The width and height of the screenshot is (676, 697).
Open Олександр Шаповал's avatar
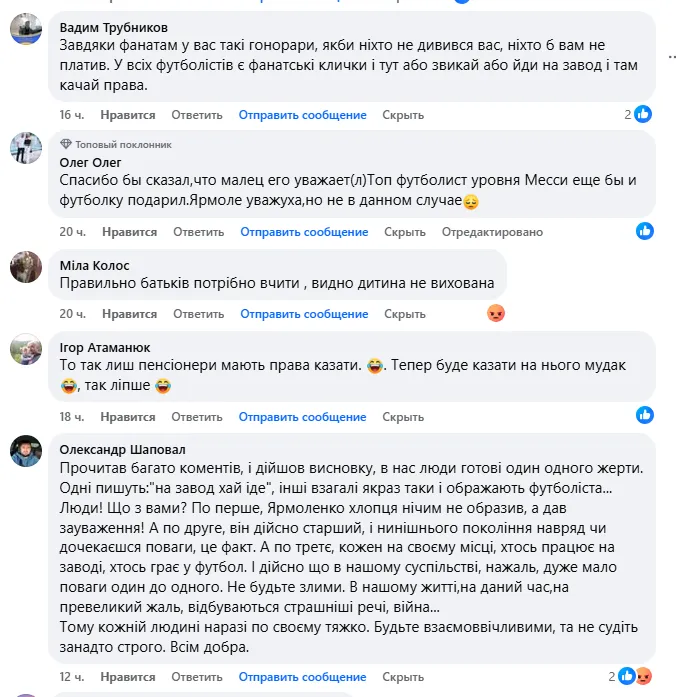(x=26, y=450)
